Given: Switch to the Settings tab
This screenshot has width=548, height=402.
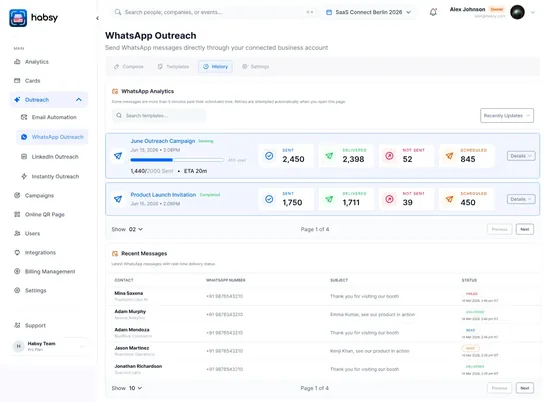Looking at the screenshot, I should 255,66.
